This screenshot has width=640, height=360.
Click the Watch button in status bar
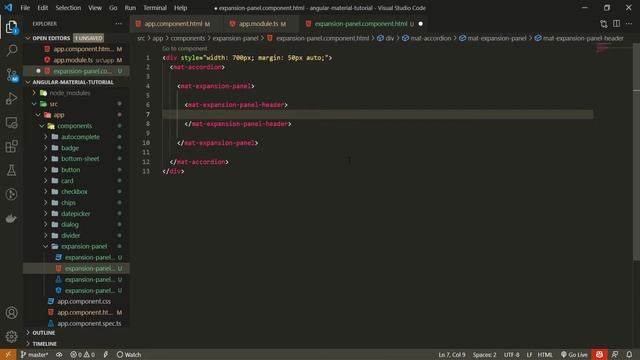click(129, 354)
